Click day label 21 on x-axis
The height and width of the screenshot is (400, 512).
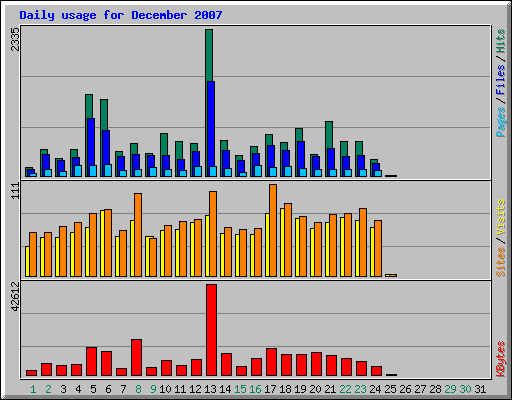[330, 389]
